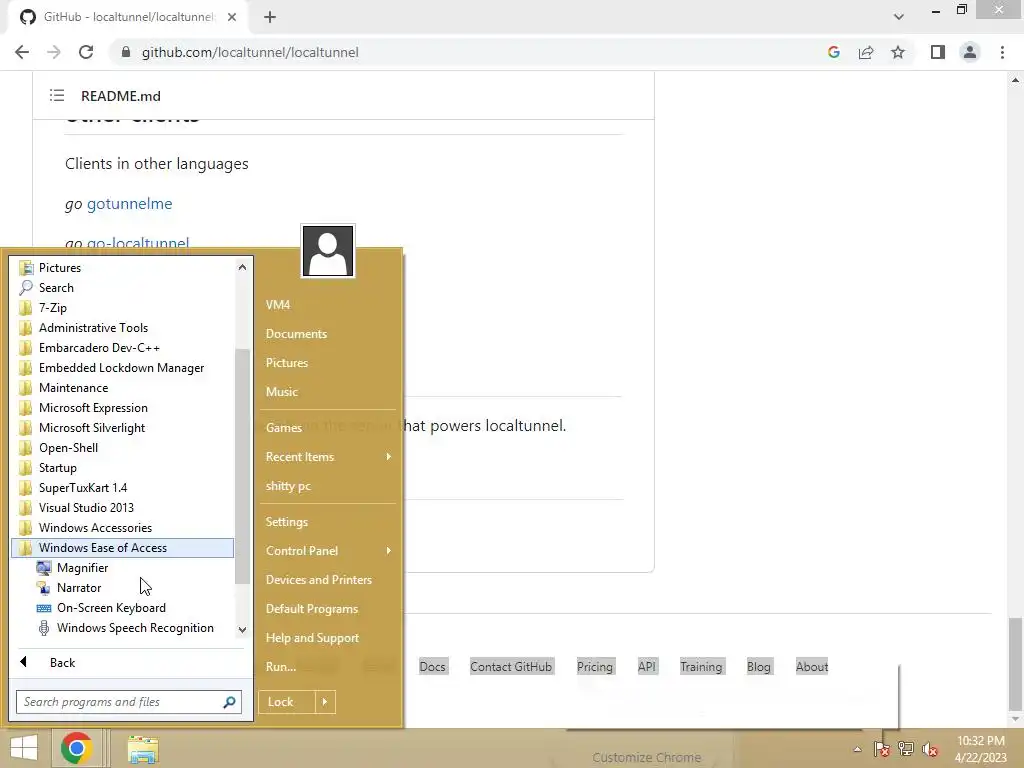Bookmark this page with star icon
This screenshot has height=768, width=1024.
pyautogui.click(x=898, y=52)
